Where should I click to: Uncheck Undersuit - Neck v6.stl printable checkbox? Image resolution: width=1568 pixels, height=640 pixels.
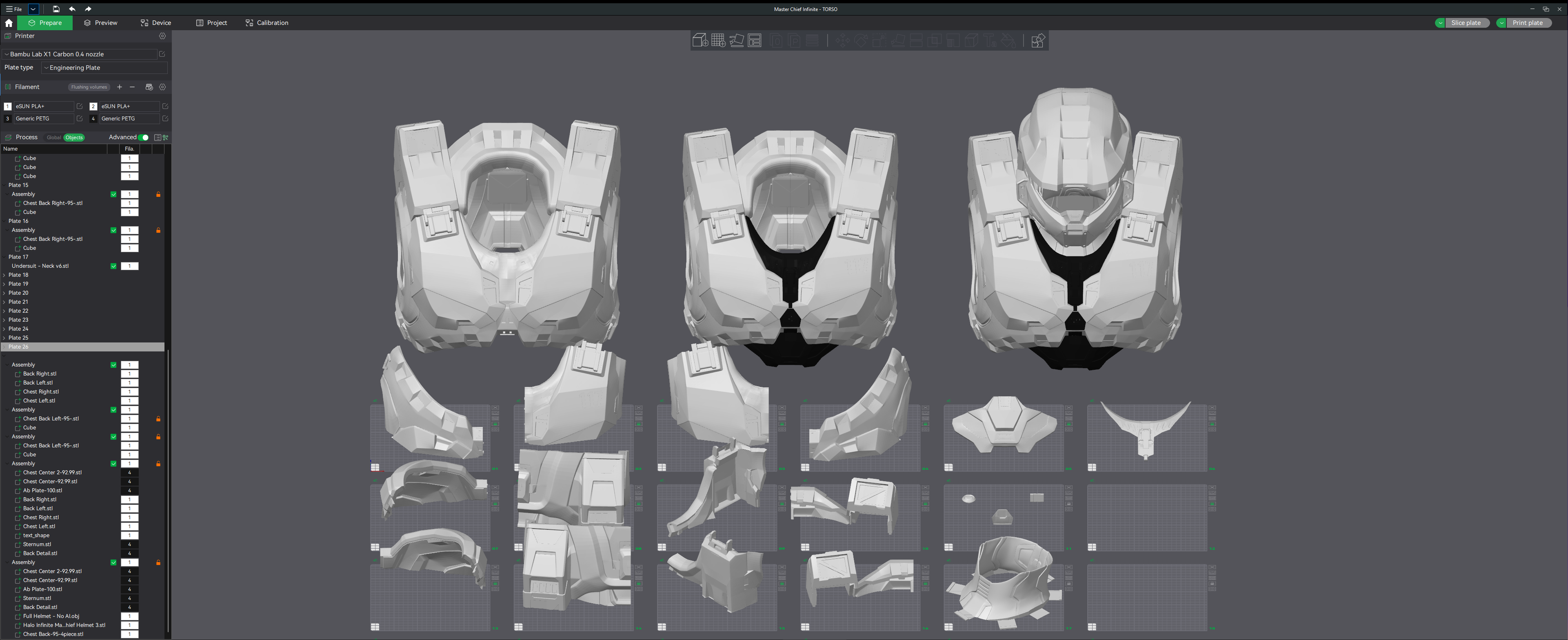pos(113,266)
